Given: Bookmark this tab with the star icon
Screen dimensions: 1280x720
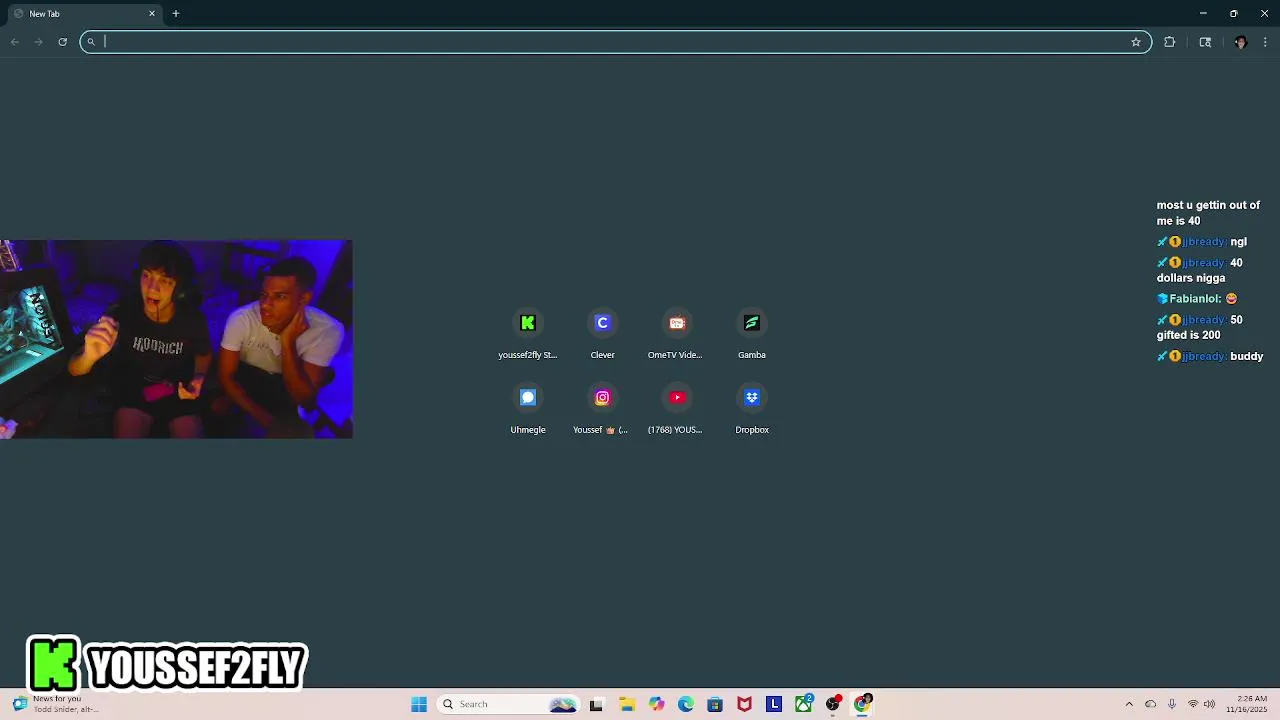Looking at the screenshot, I should click(x=1136, y=42).
